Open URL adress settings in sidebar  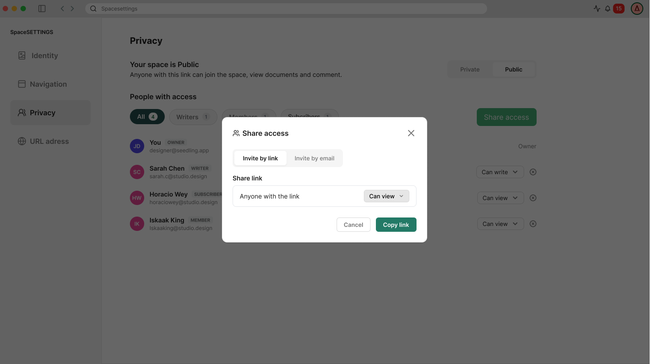[50, 141]
